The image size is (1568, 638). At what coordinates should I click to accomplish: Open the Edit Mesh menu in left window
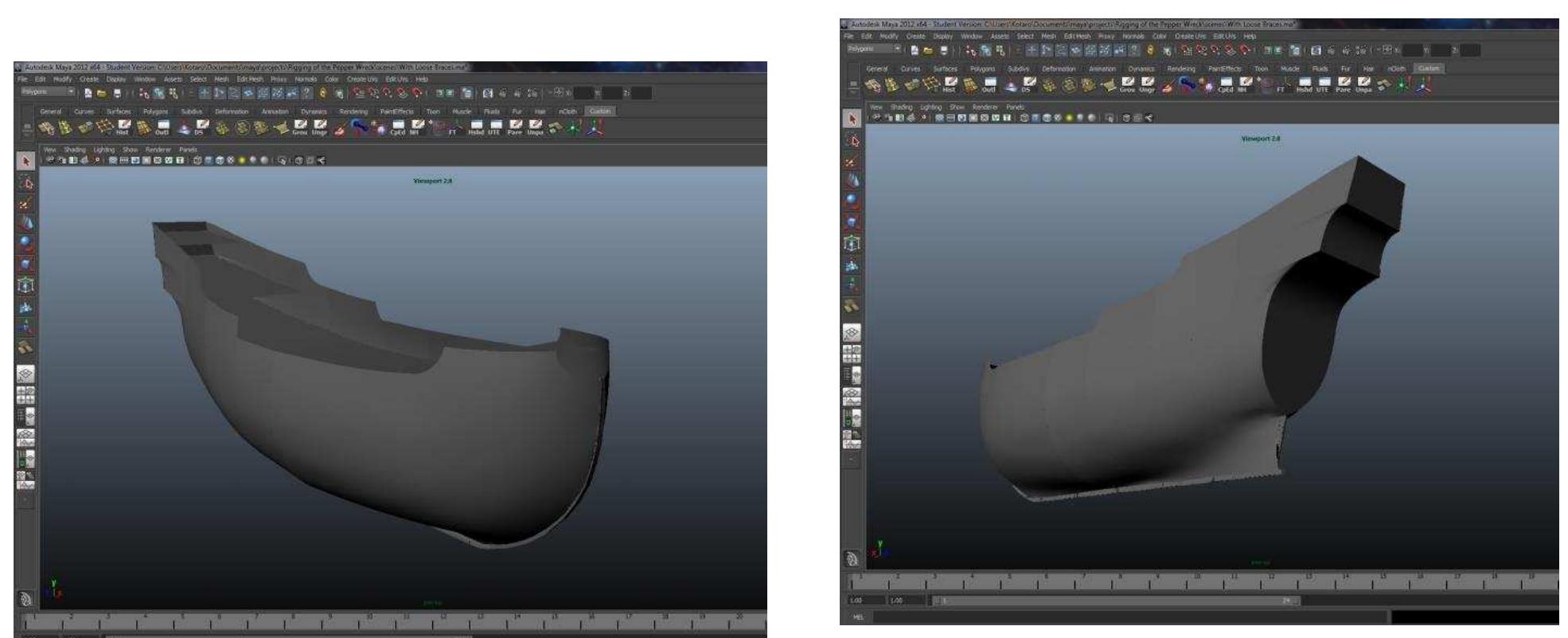coord(249,80)
